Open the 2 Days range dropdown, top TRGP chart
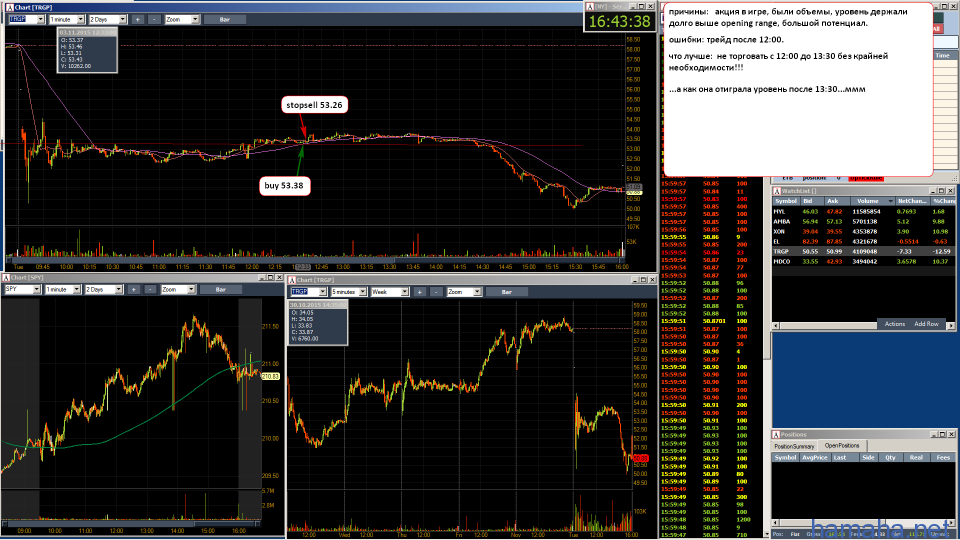960x540 pixels. coord(122,20)
